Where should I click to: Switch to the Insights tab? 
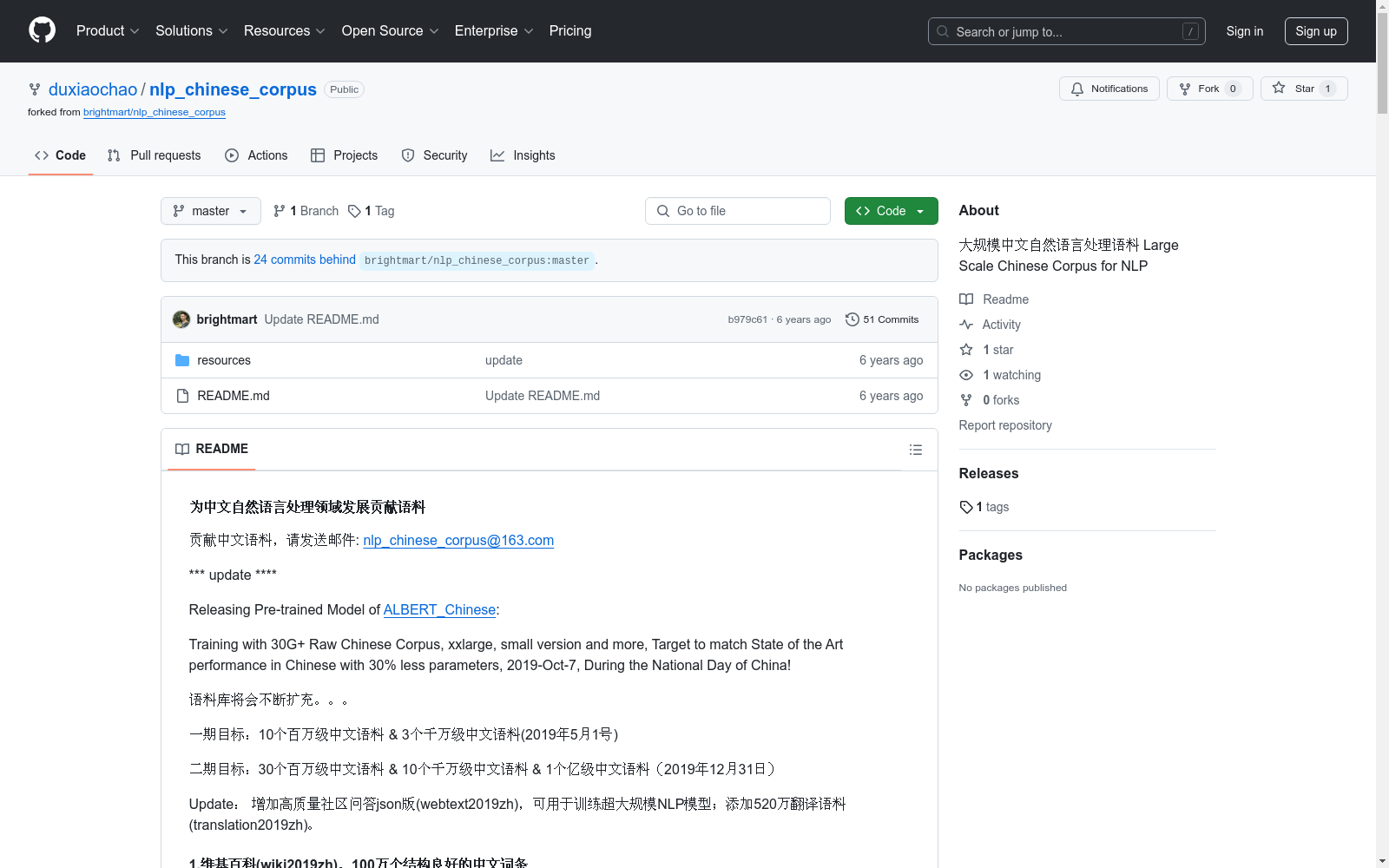(x=523, y=155)
